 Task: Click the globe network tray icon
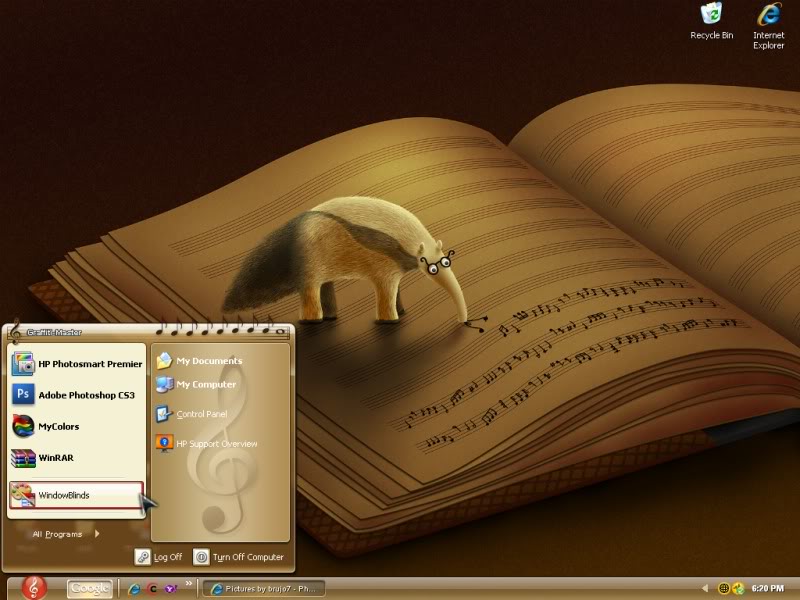pos(723,588)
